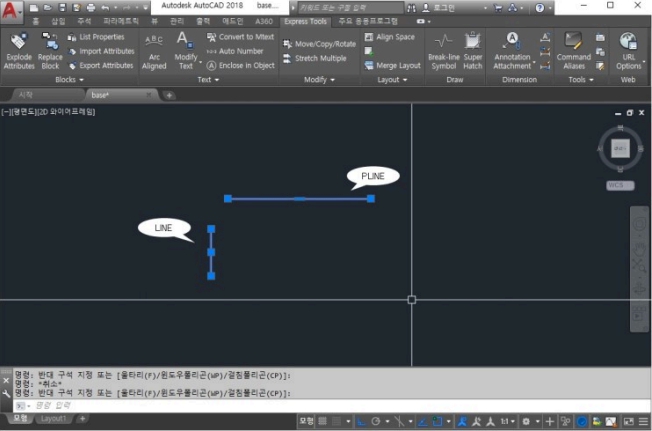This screenshot has width=652, height=431.
Task: Open the Modify Text dropdown arrow
Action: [200, 62]
